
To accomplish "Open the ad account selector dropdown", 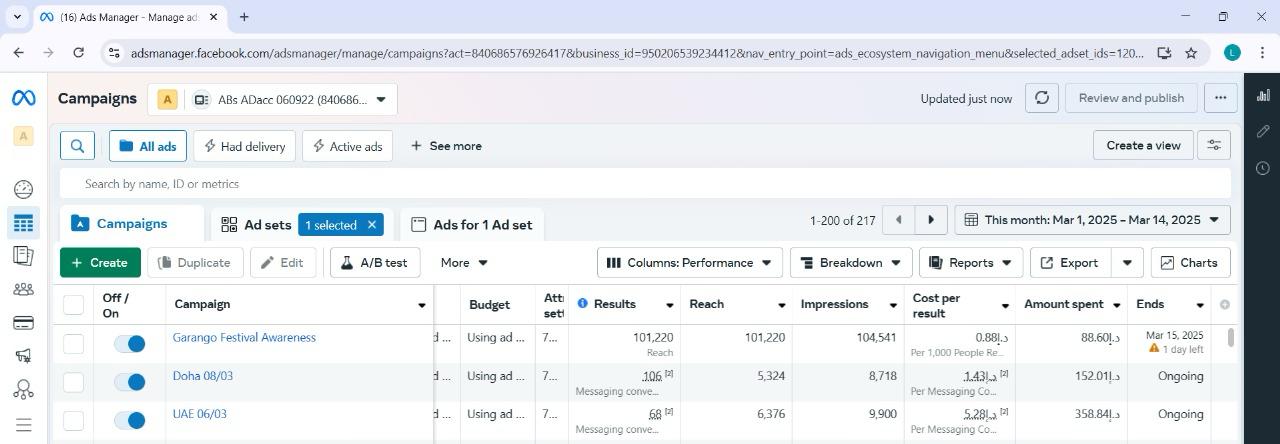I will click(272, 99).
